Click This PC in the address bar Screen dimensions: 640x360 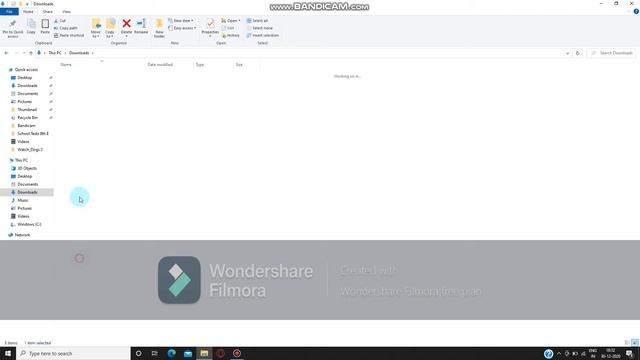(x=55, y=53)
